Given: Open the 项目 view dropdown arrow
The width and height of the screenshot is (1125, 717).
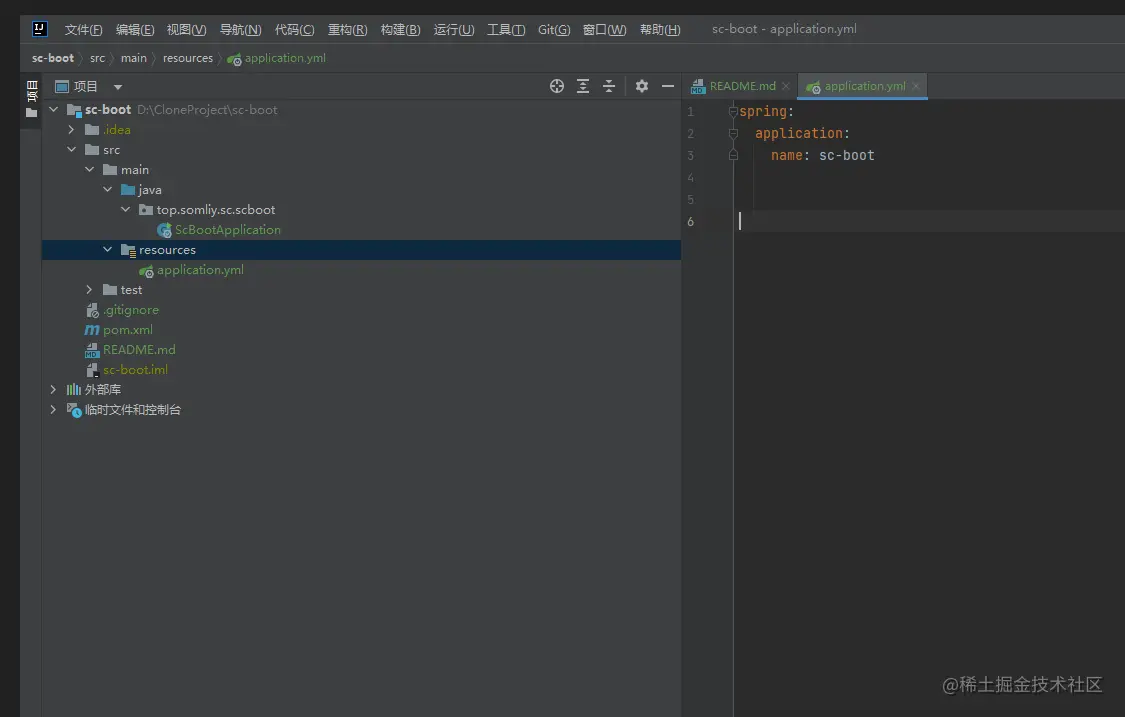Looking at the screenshot, I should point(118,87).
